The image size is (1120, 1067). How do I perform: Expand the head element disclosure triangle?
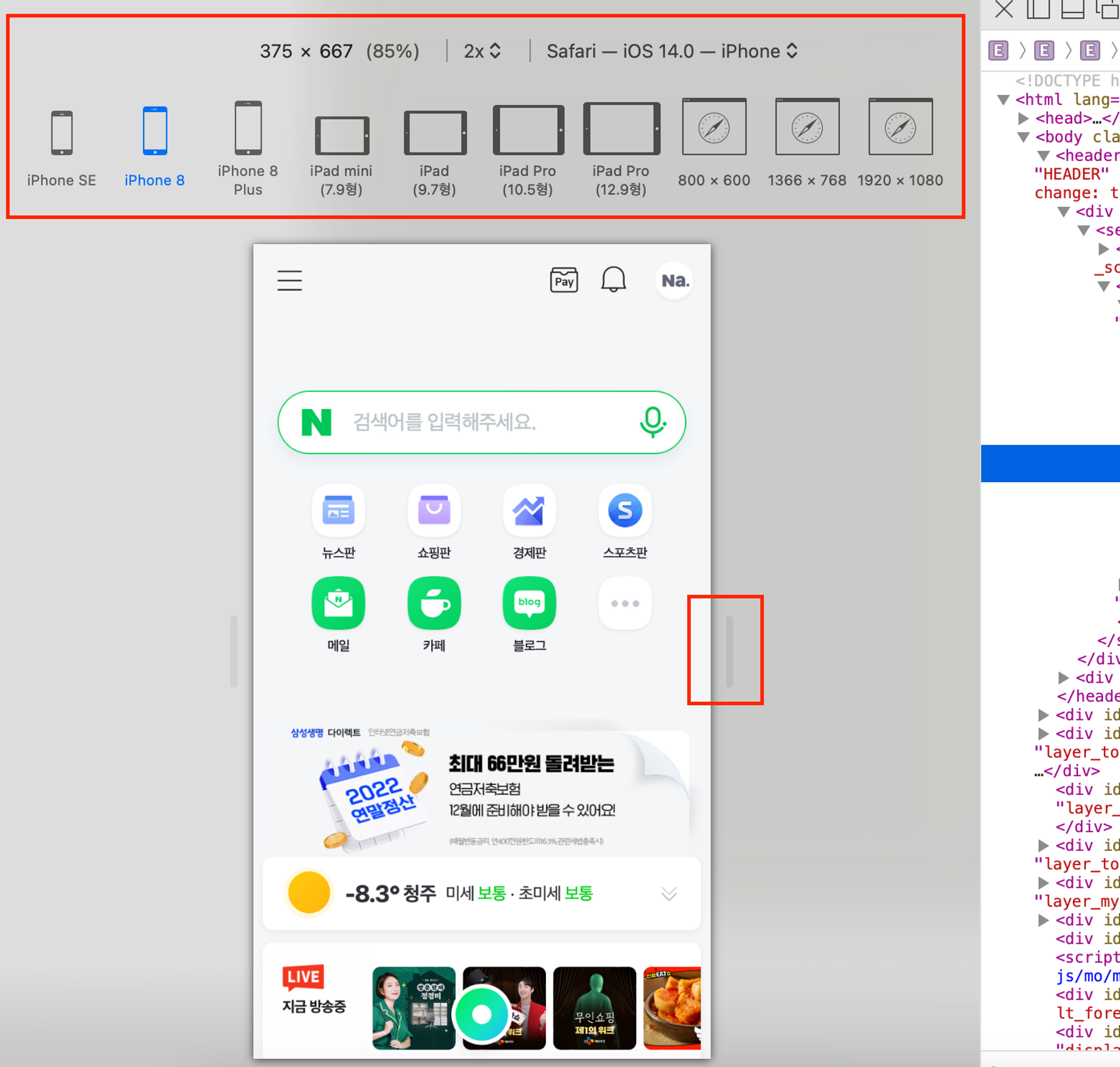(1023, 118)
